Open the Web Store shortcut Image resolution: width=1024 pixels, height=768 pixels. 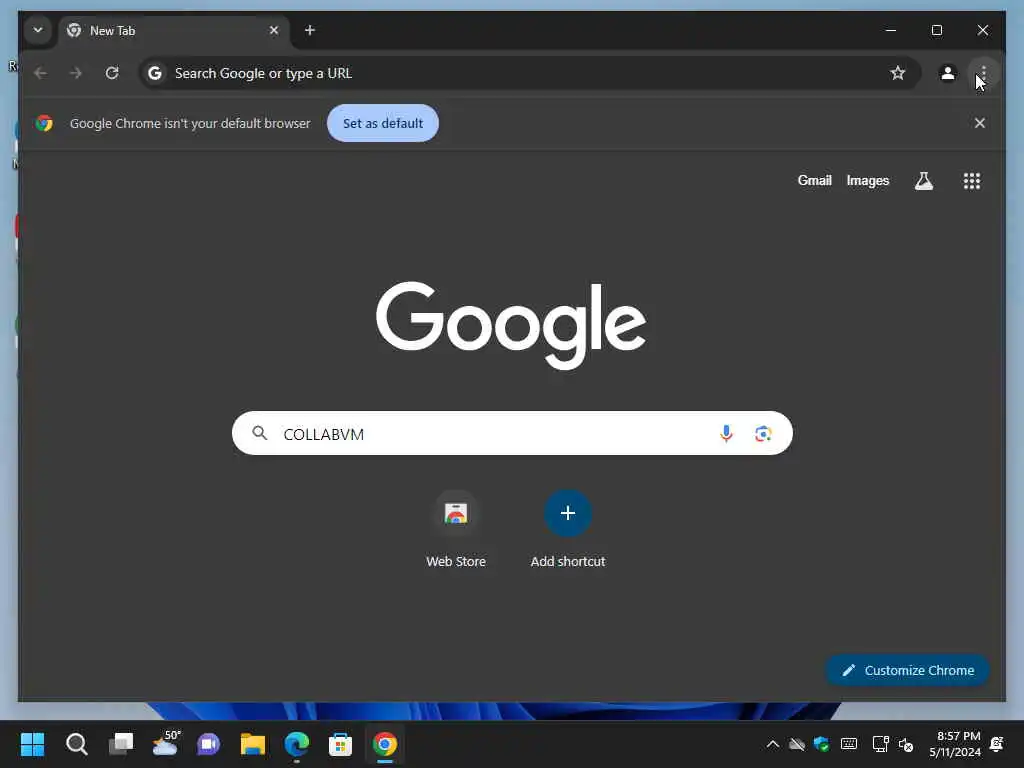coord(456,530)
